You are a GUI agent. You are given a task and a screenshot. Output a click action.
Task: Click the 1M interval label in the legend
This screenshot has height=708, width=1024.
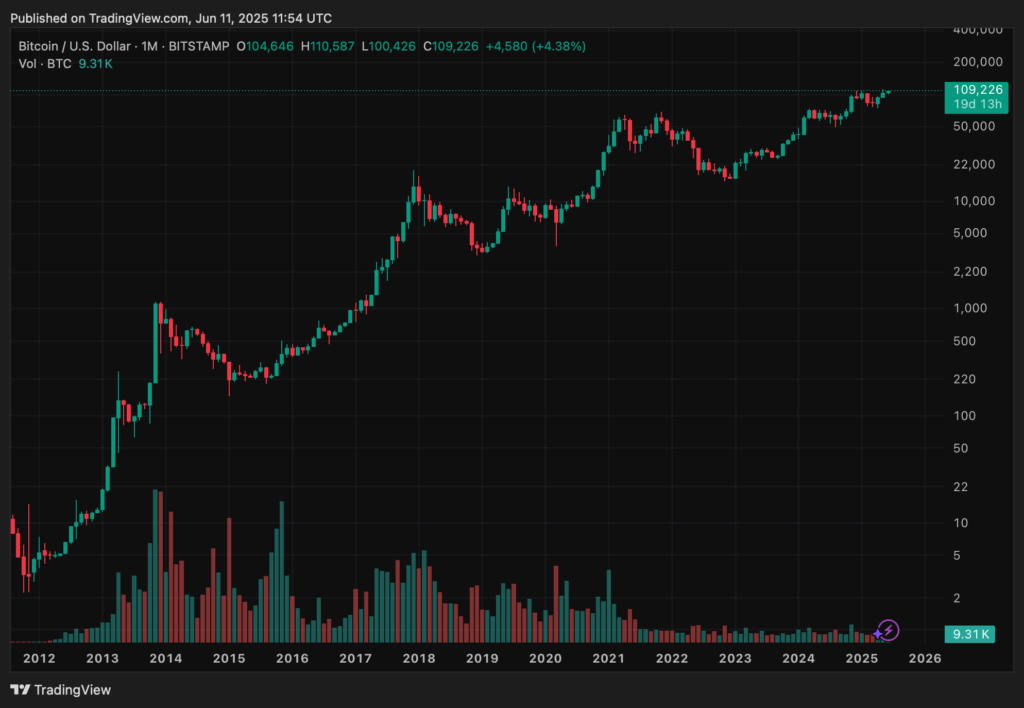click(x=150, y=46)
